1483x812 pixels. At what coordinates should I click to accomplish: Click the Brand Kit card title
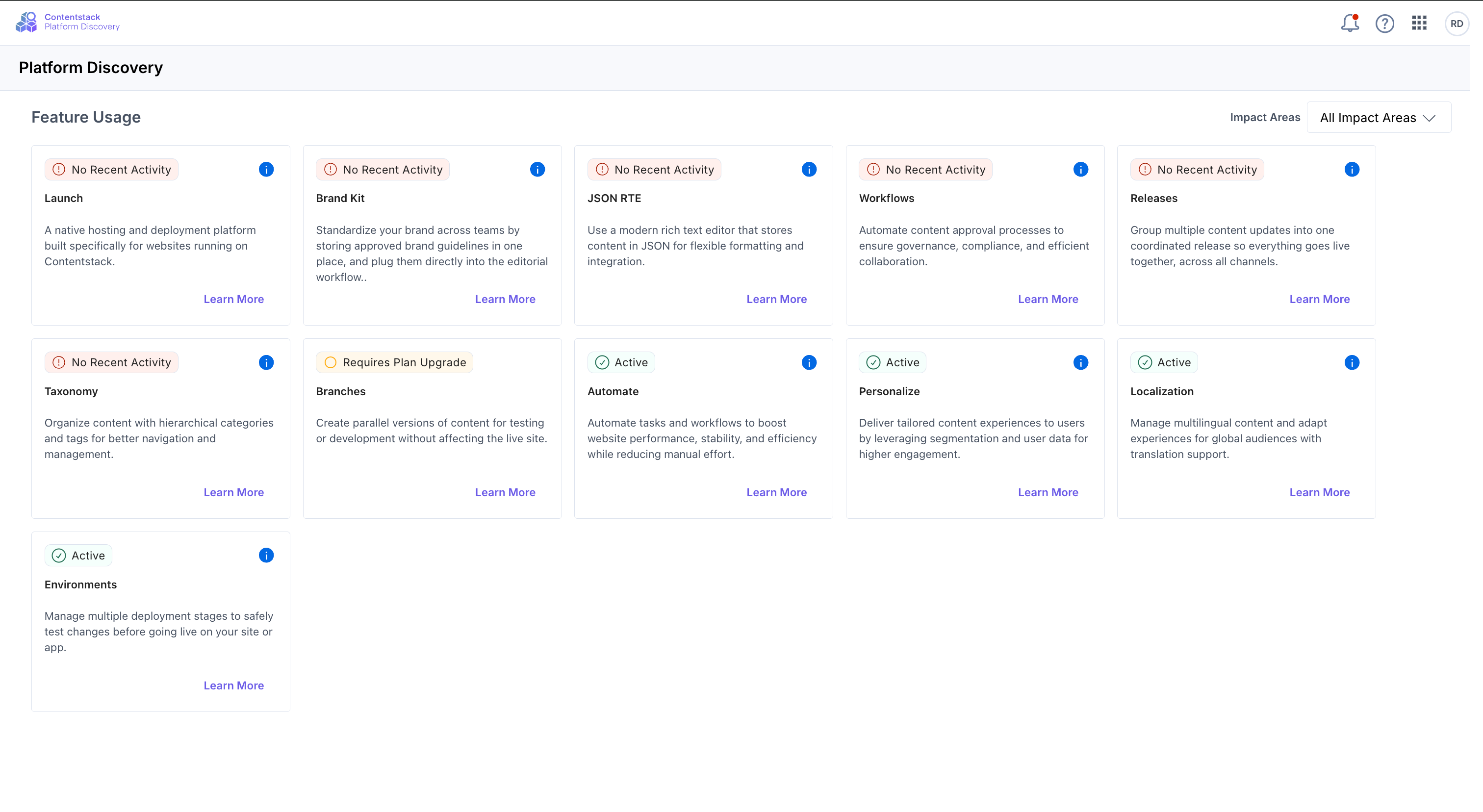[340, 198]
